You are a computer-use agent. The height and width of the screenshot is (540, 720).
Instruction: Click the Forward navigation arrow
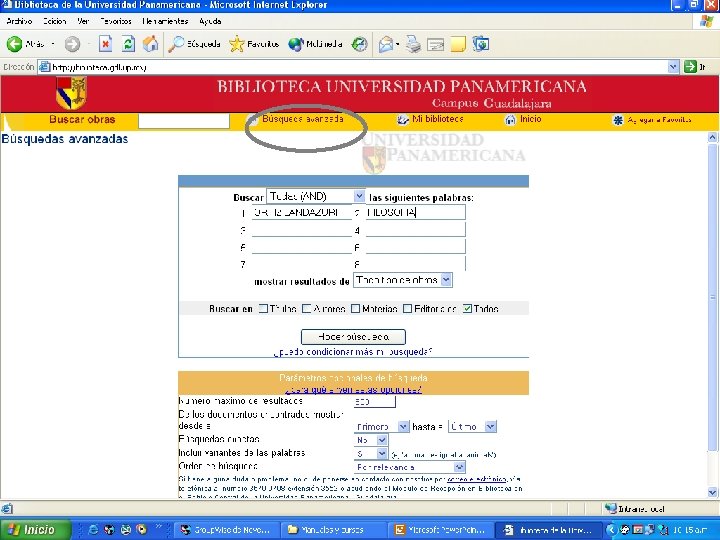(72, 44)
